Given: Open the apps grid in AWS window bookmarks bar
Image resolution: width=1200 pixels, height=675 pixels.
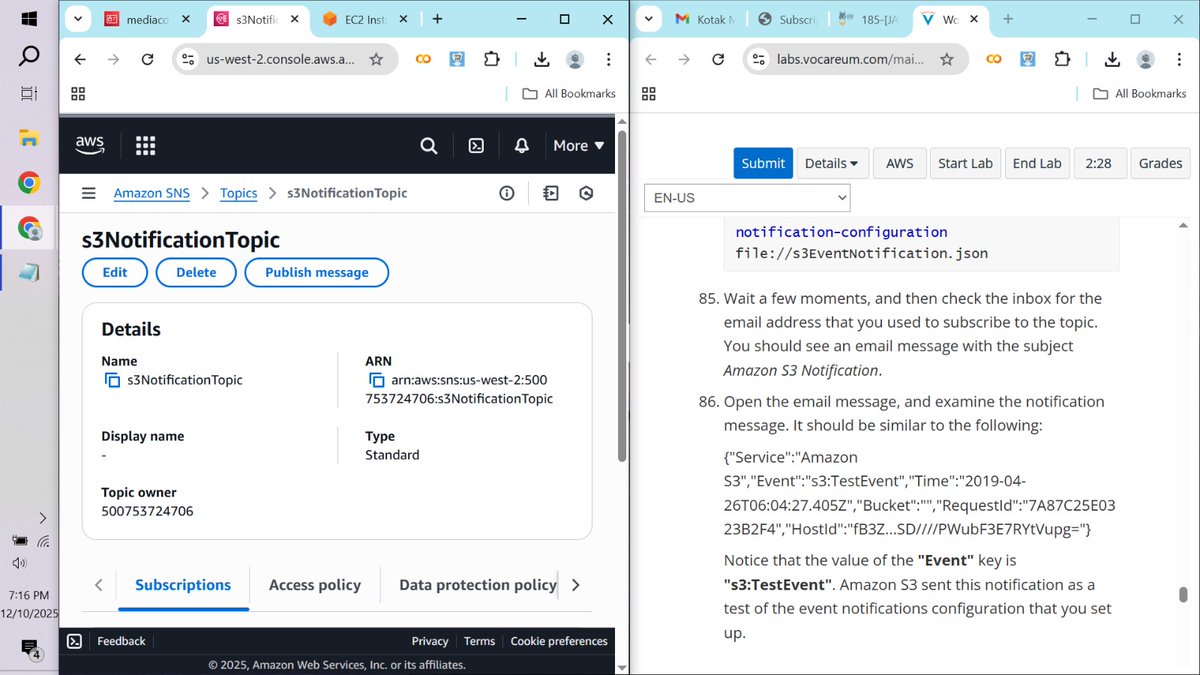Looking at the screenshot, I should coord(78,93).
